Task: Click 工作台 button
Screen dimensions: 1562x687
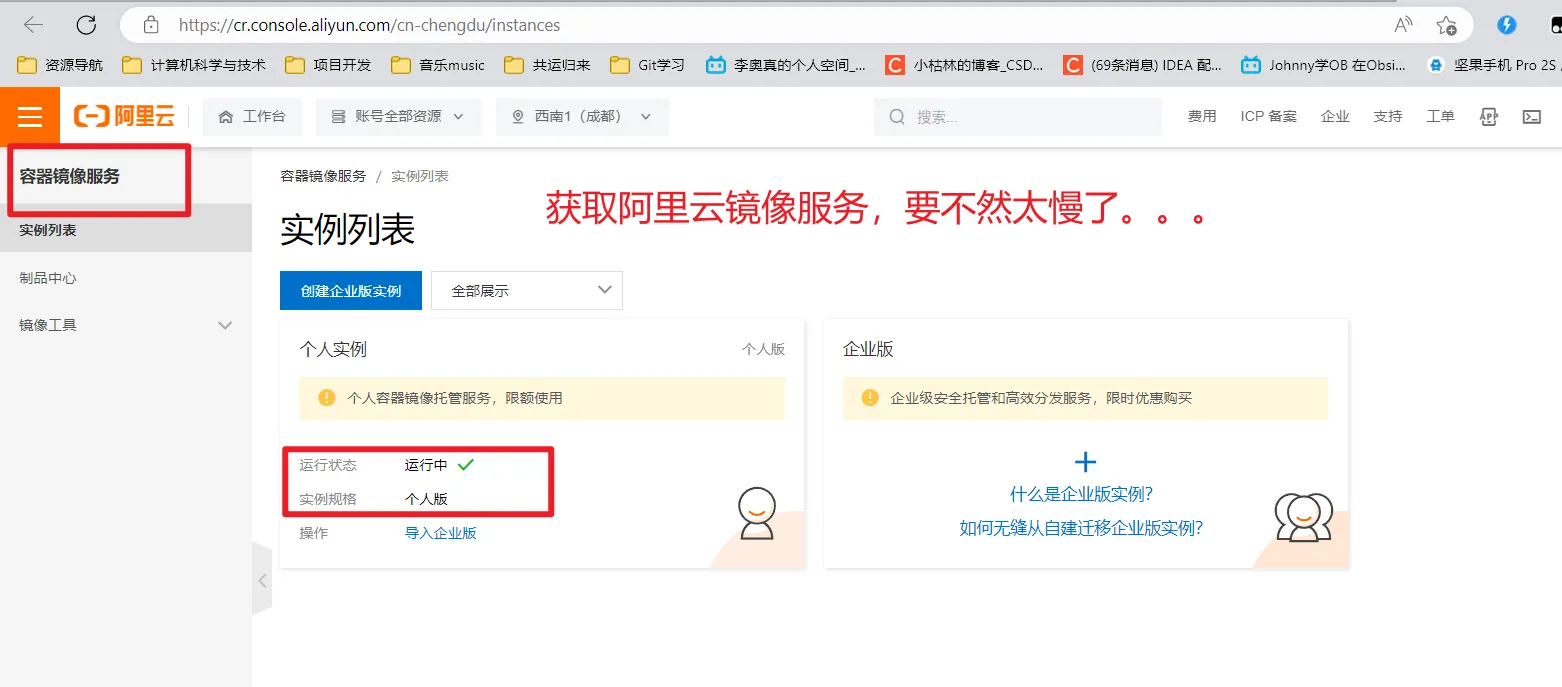Action: pos(252,117)
